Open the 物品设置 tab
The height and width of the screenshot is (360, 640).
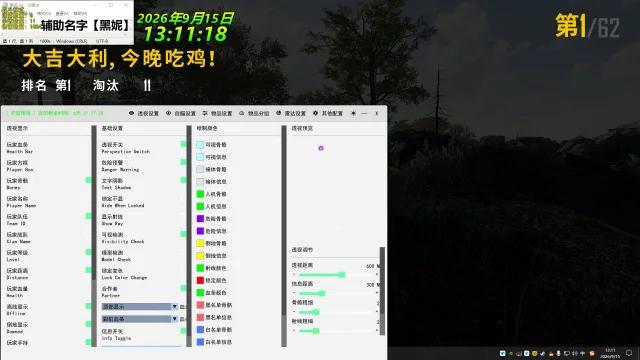point(217,113)
